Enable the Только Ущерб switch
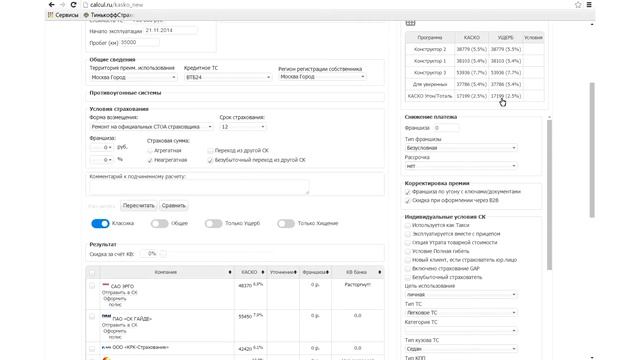 pos(213,223)
